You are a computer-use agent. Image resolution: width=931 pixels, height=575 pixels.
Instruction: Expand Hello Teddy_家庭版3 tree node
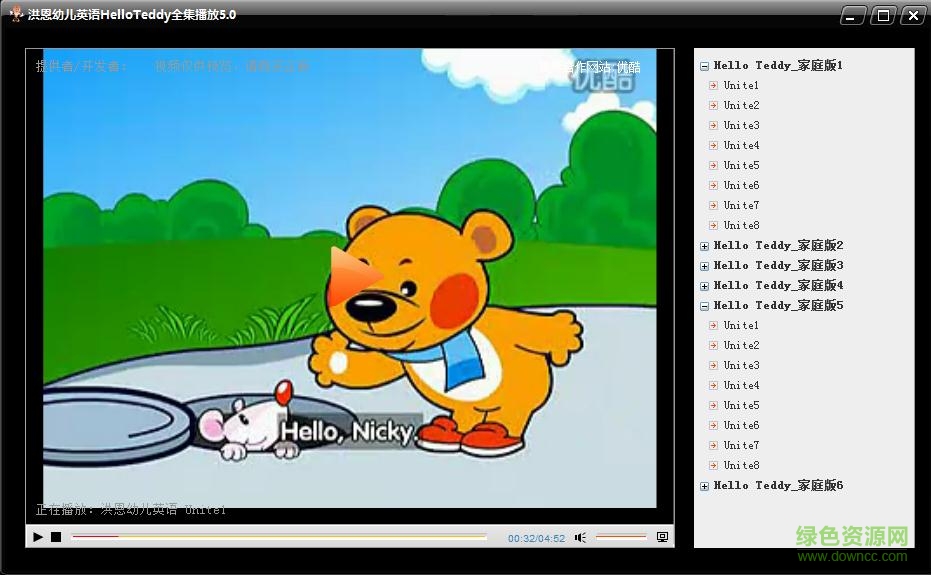[704, 266]
